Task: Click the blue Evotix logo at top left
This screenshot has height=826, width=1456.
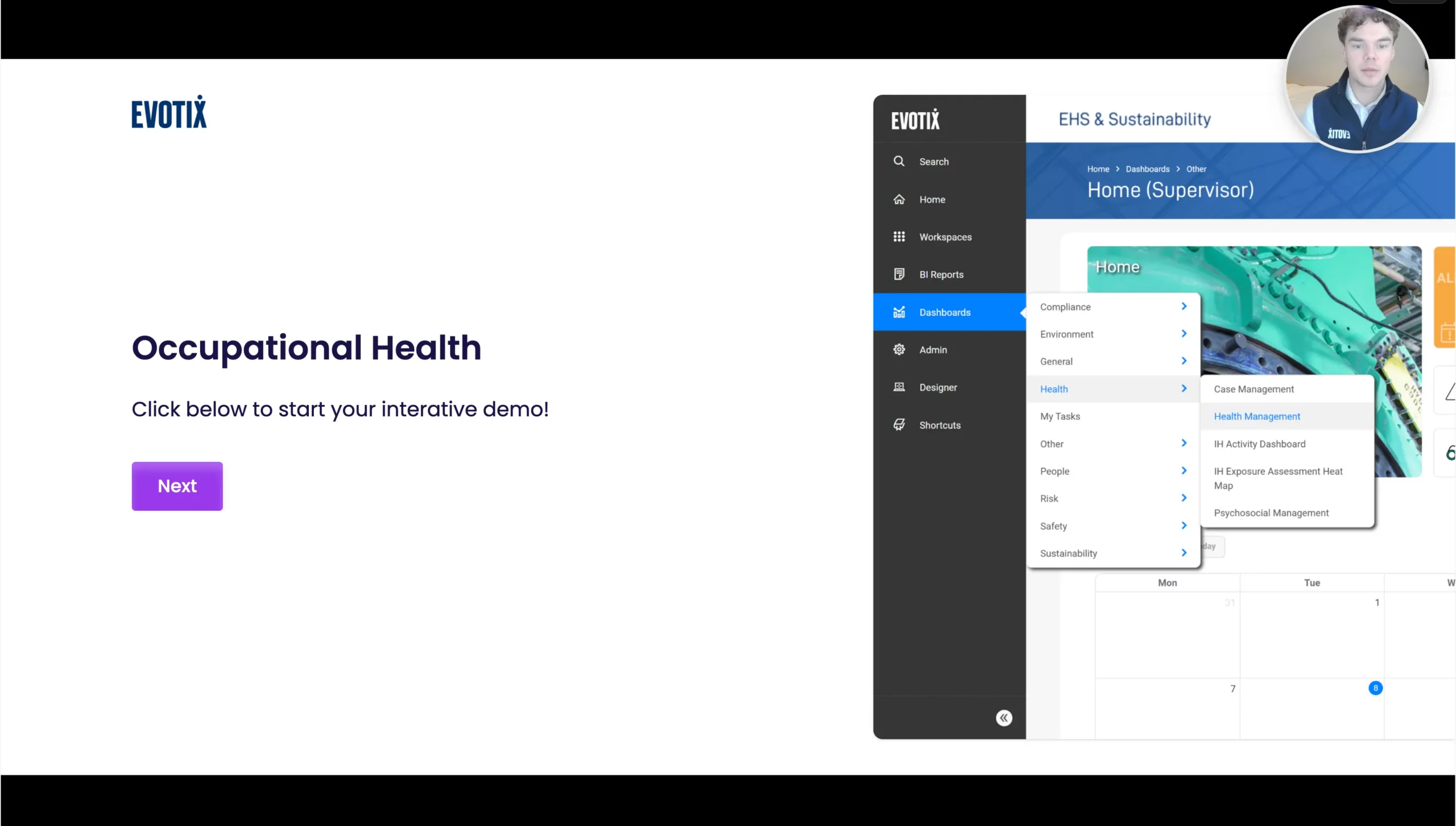Action: click(169, 112)
